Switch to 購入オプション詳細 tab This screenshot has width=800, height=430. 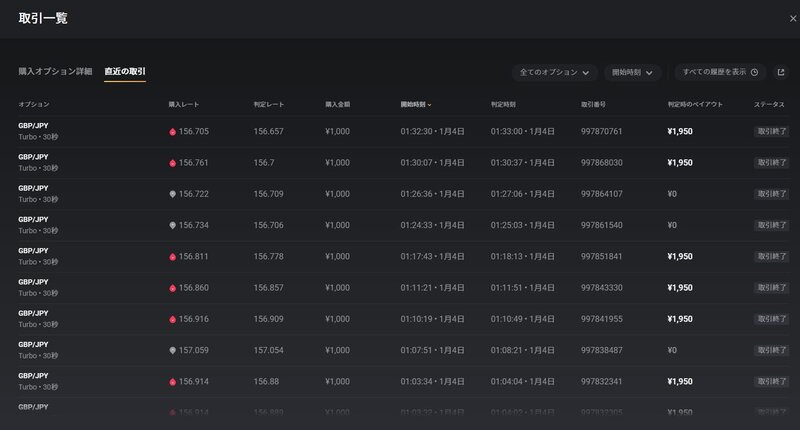55,72
